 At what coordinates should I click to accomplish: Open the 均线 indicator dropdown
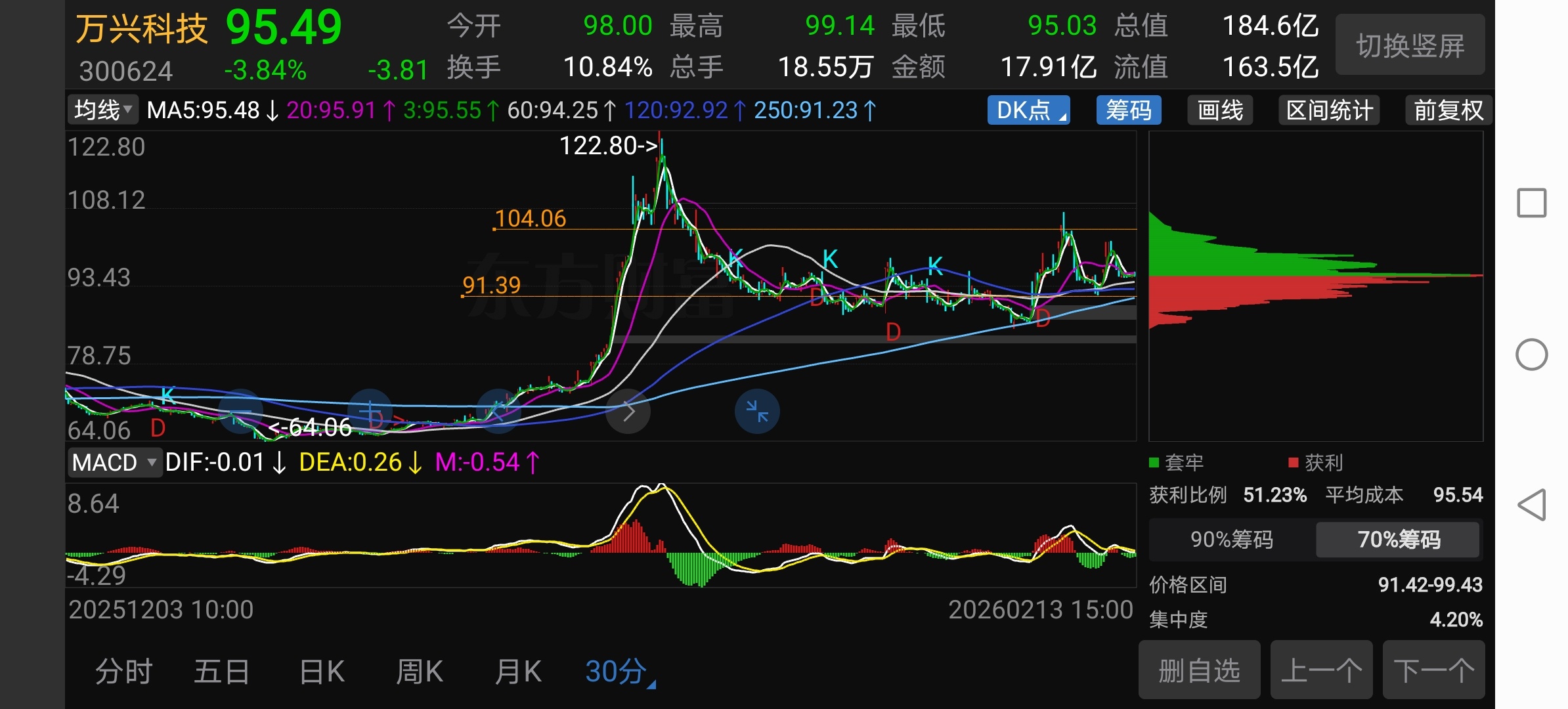coord(103,110)
